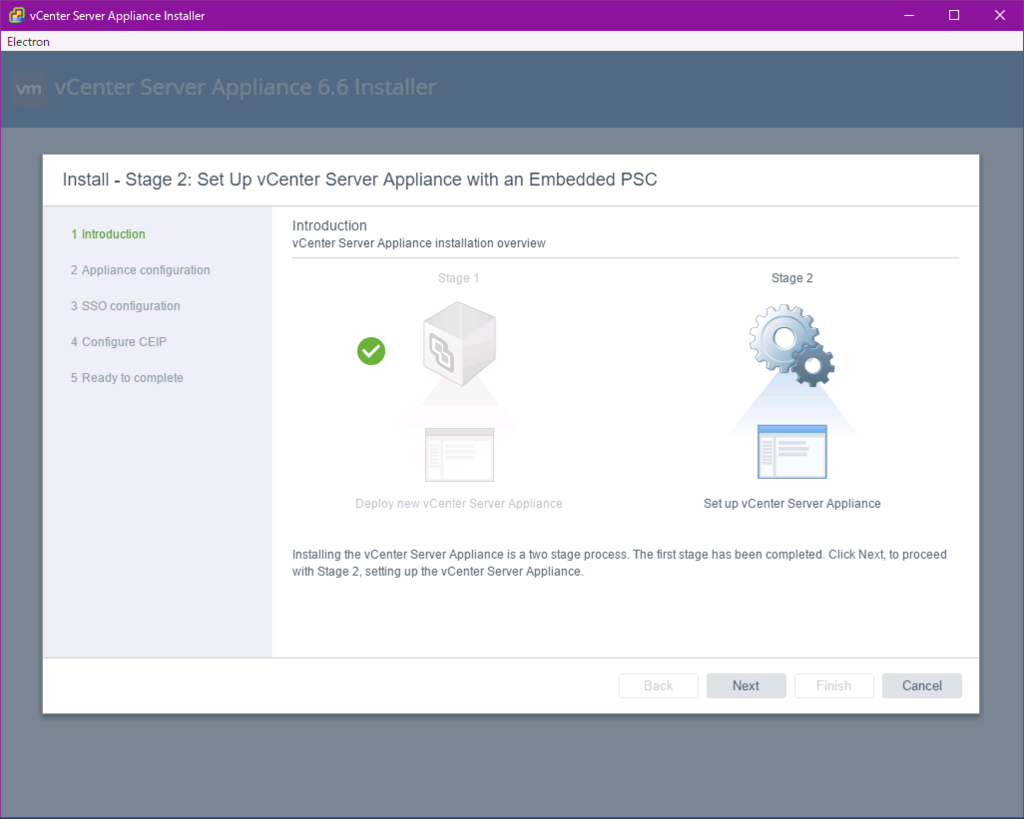Viewport: 1024px width, 819px height.
Task: Select Configure CEIP step
Action: click(119, 342)
